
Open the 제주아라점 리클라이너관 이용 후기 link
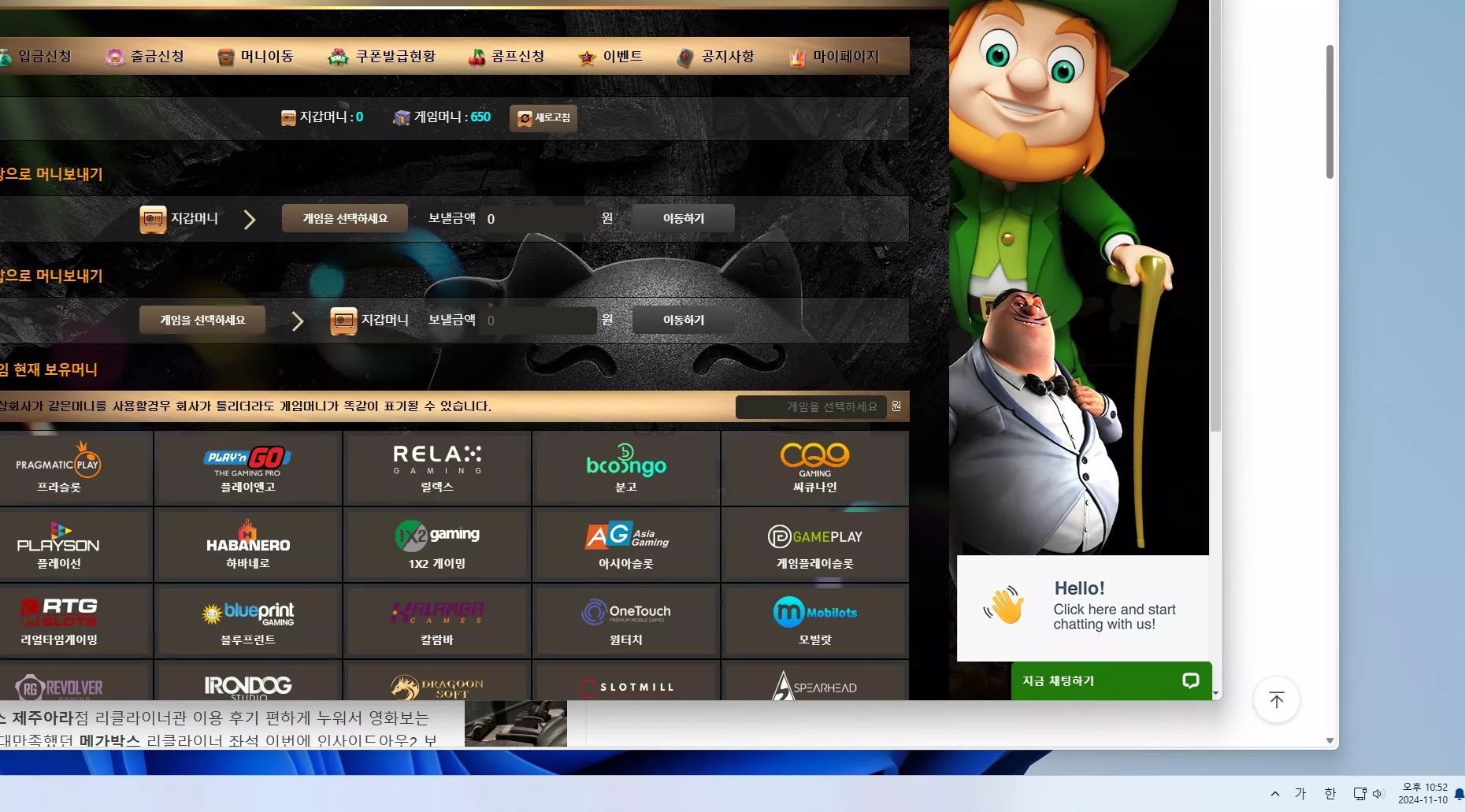coord(214,718)
